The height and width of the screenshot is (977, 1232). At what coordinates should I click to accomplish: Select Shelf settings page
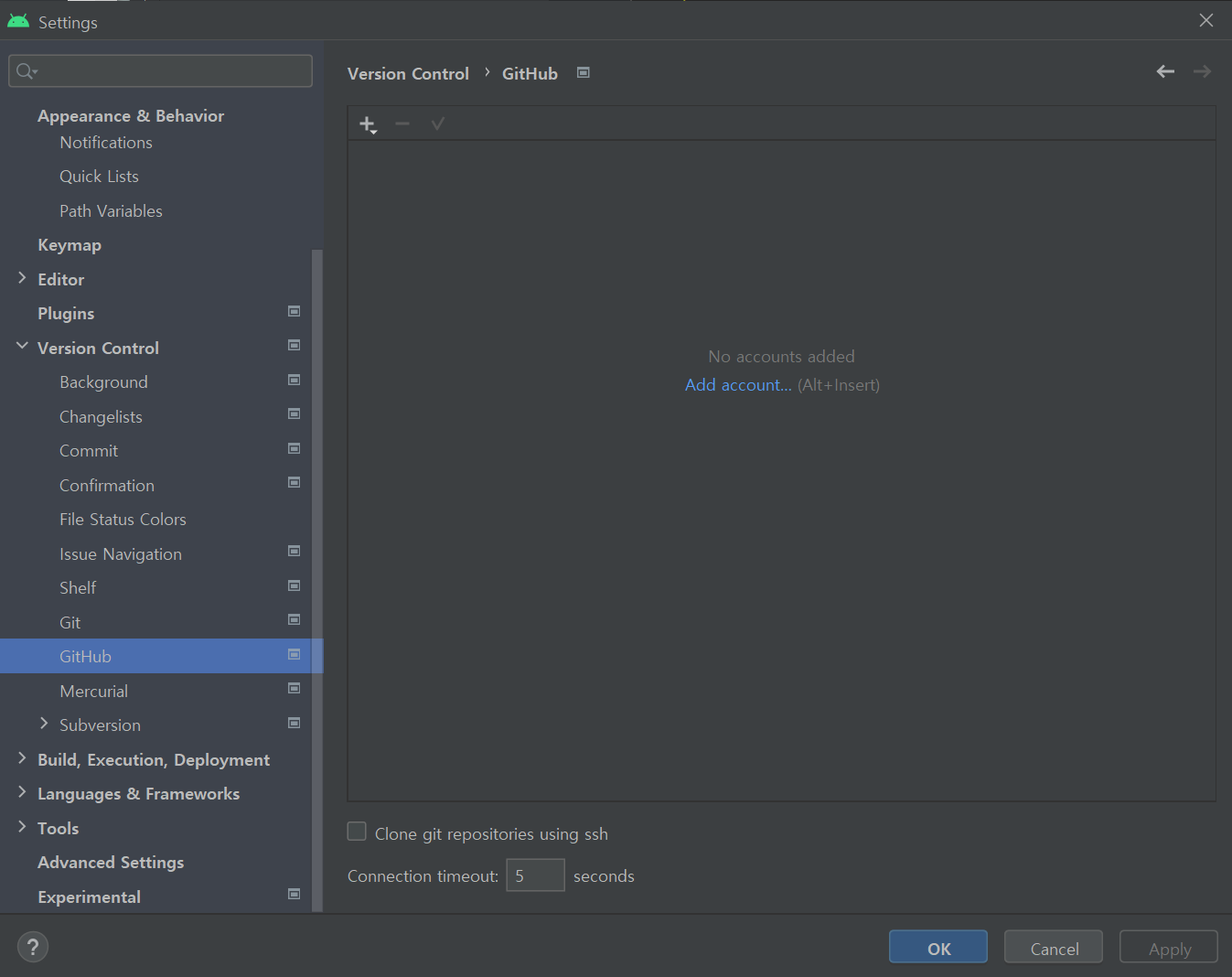[x=78, y=588]
